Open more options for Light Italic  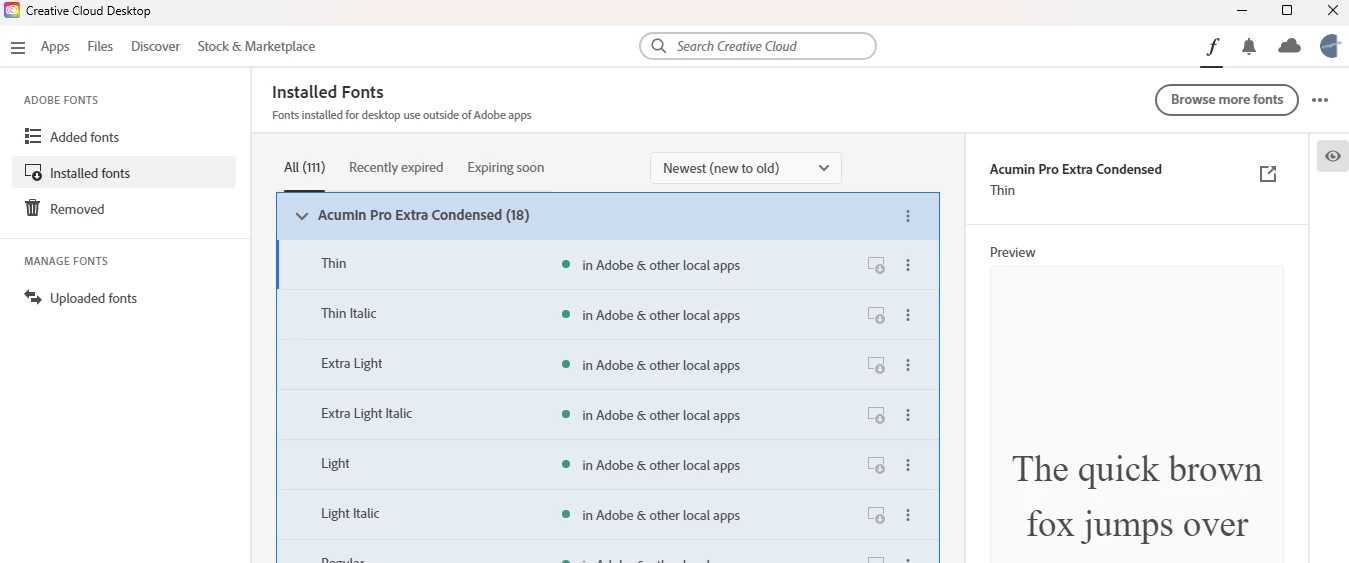[x=908, y=515]
